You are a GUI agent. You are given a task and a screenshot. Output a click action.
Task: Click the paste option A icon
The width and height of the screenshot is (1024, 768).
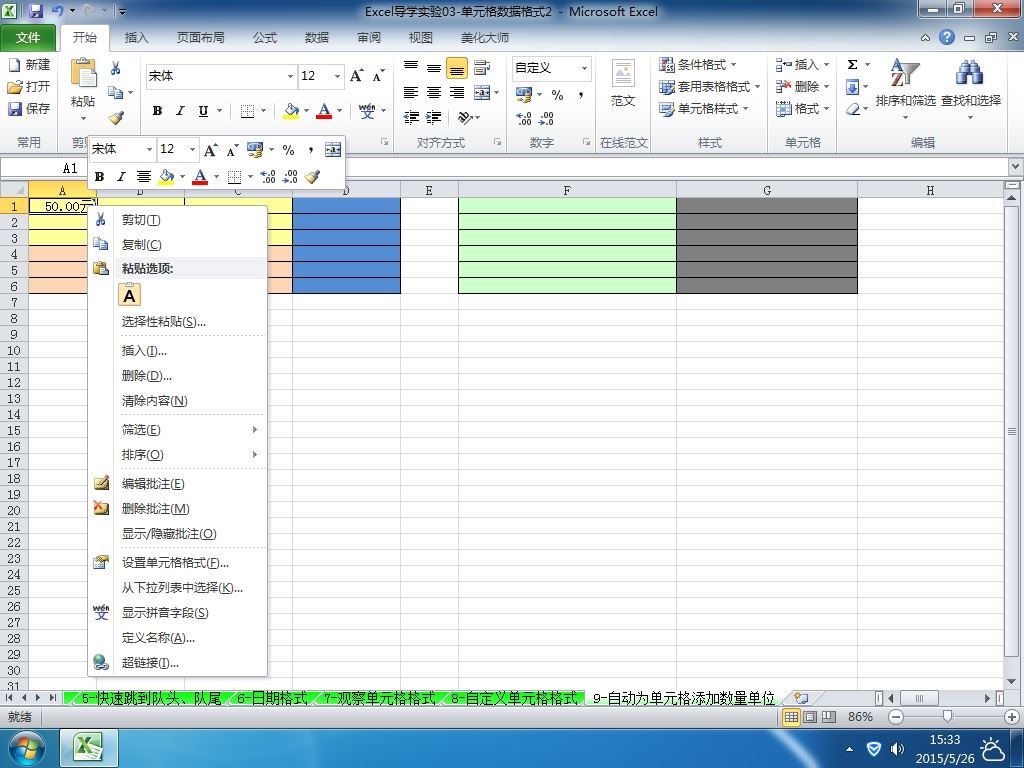click(129, 295)
